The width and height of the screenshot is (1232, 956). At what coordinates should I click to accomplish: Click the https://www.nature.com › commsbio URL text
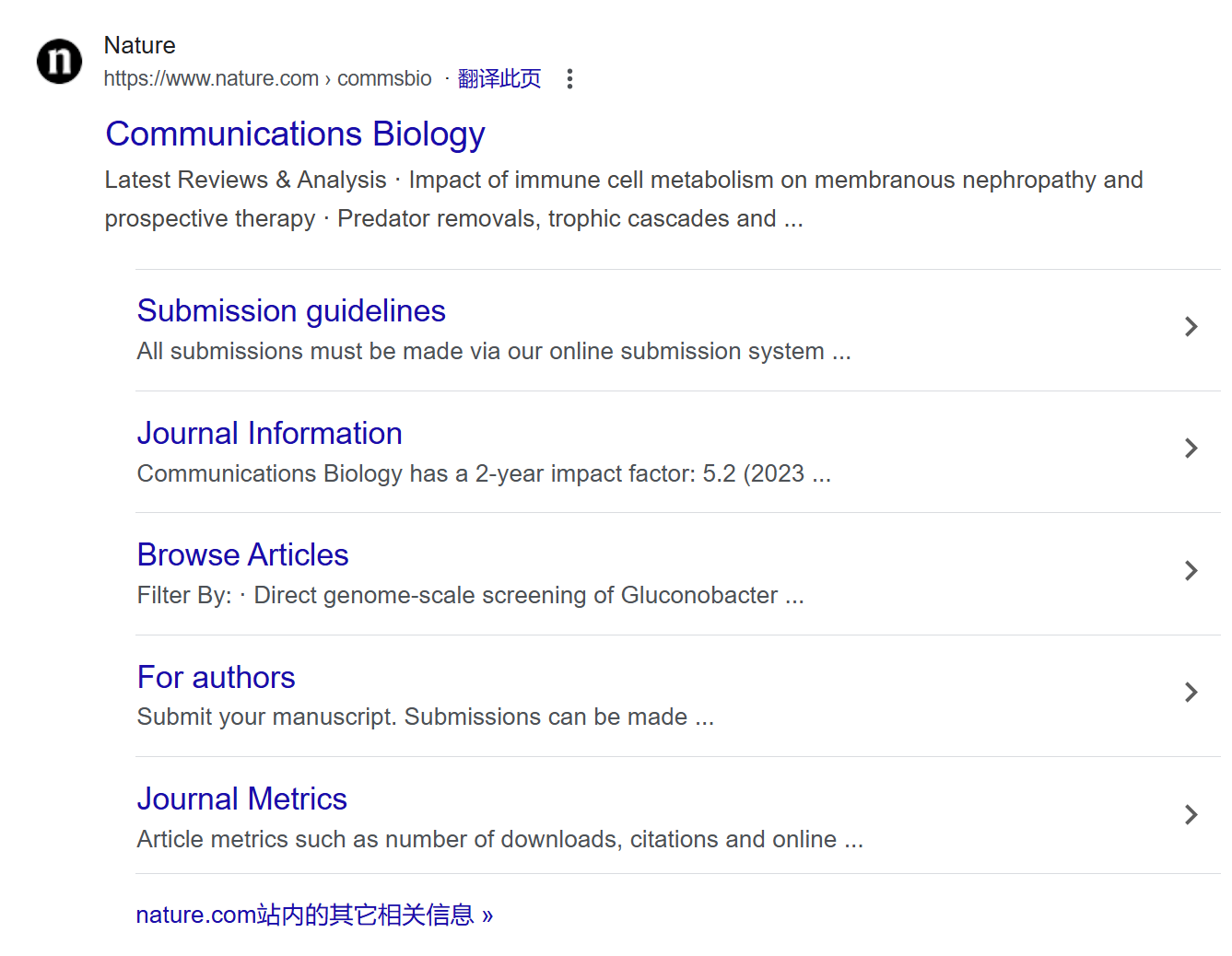(x=267, y=79)
